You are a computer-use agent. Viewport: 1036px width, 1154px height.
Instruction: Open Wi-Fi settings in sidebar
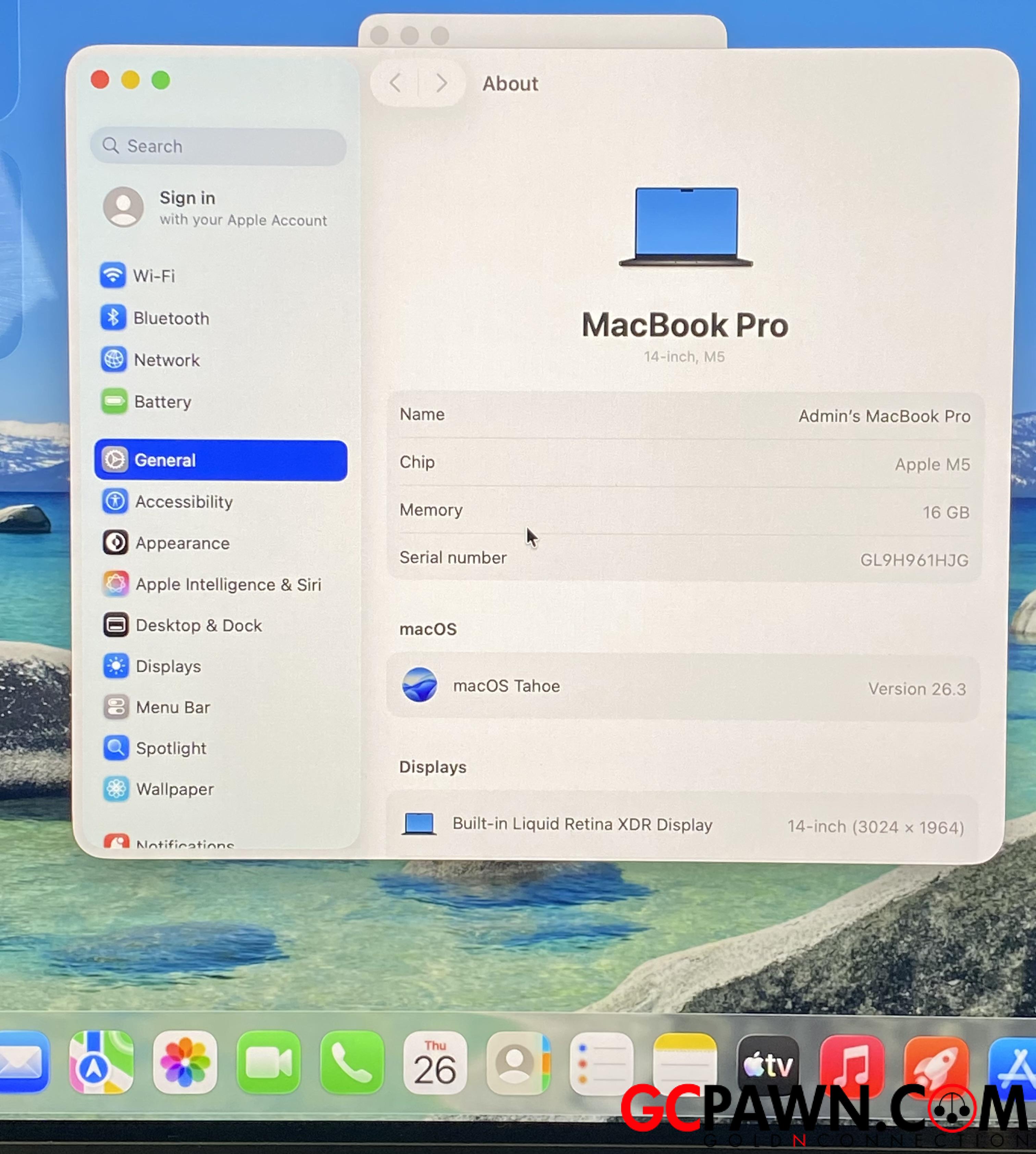154,276
